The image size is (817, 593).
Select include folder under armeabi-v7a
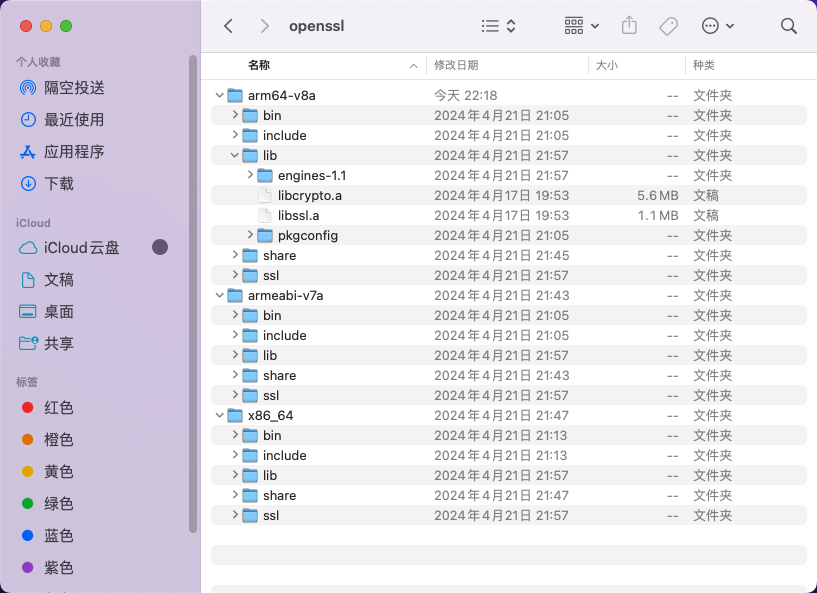pyautogui.click(x=509, y=335)
